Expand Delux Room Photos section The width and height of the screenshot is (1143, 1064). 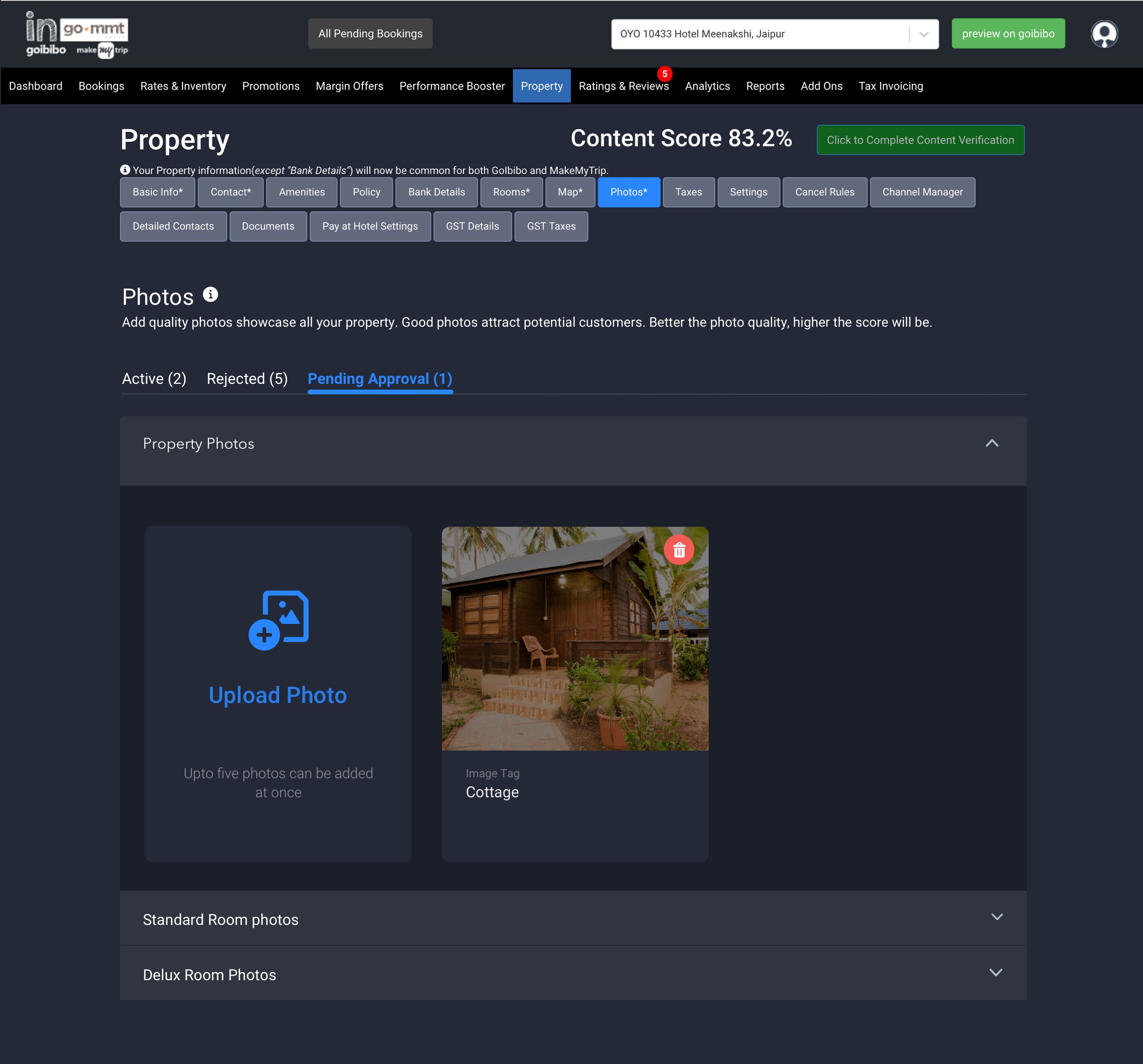tap(995, 973)
